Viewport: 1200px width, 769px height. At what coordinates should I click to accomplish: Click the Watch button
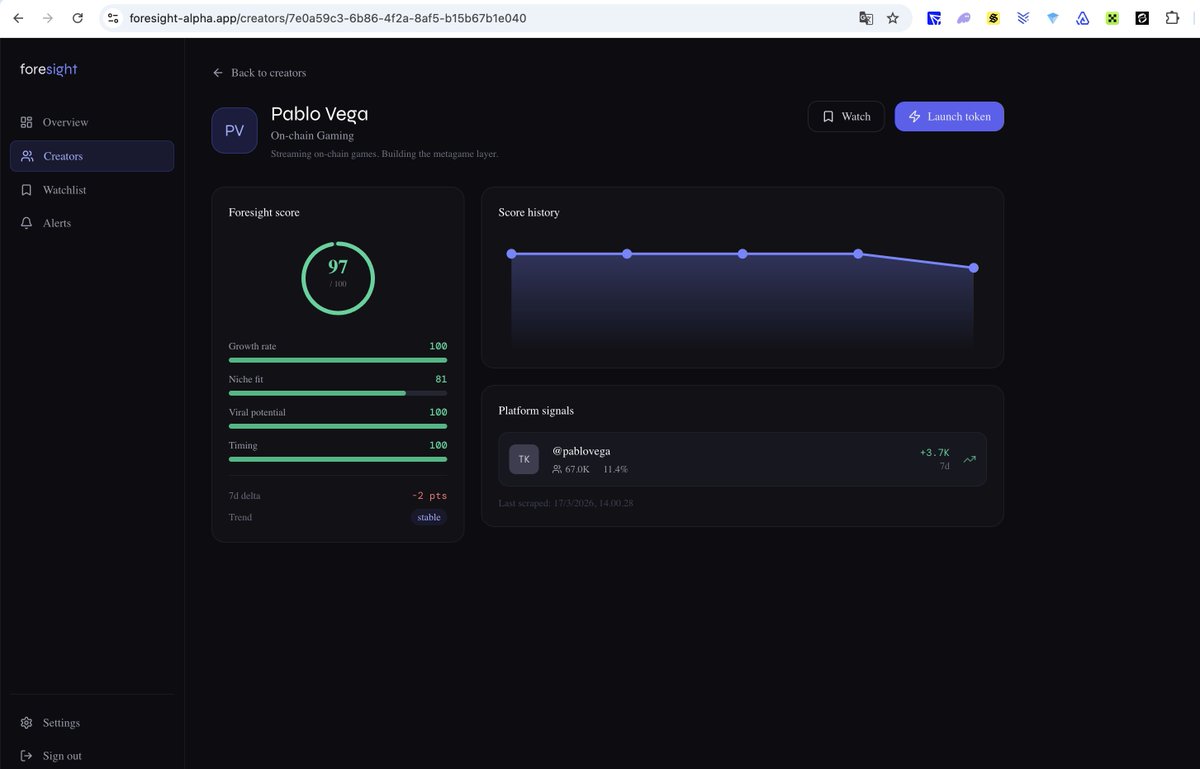pos(846,117)
